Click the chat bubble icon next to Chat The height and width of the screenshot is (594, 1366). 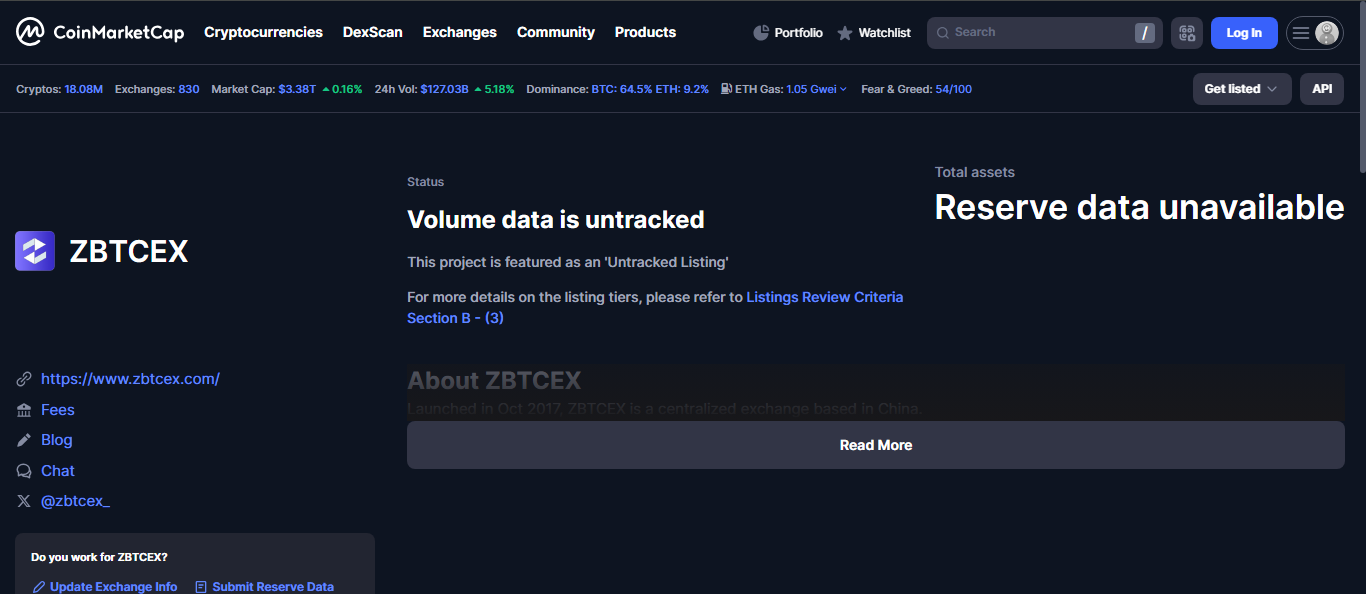[x=24, y=471]
